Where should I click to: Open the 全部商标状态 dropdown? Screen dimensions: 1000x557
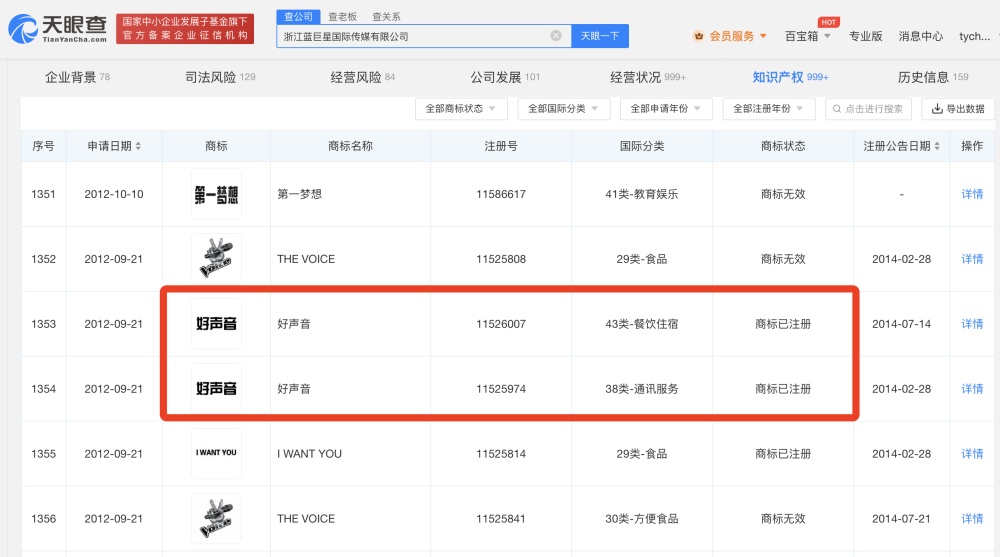click(461, 108)
